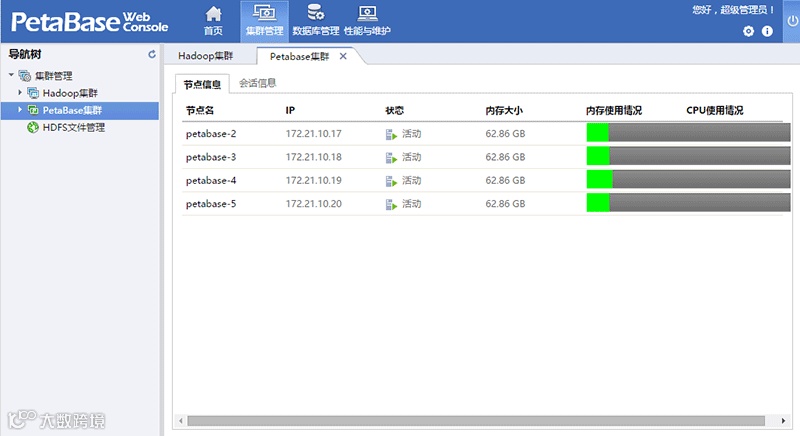This screenshot has width=800, height=436.
Task: Open 性能与维护 performance and maintenance
Action: click(367, 21)
